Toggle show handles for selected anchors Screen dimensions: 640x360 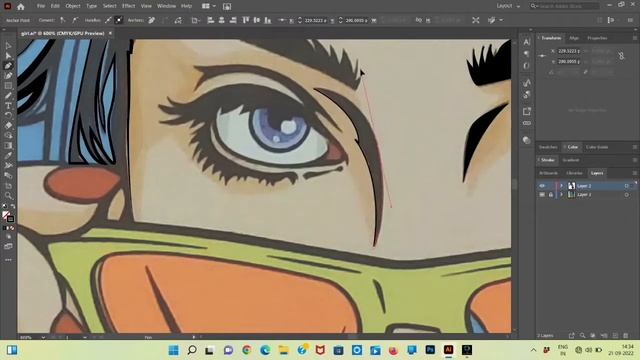pos(108,20)
